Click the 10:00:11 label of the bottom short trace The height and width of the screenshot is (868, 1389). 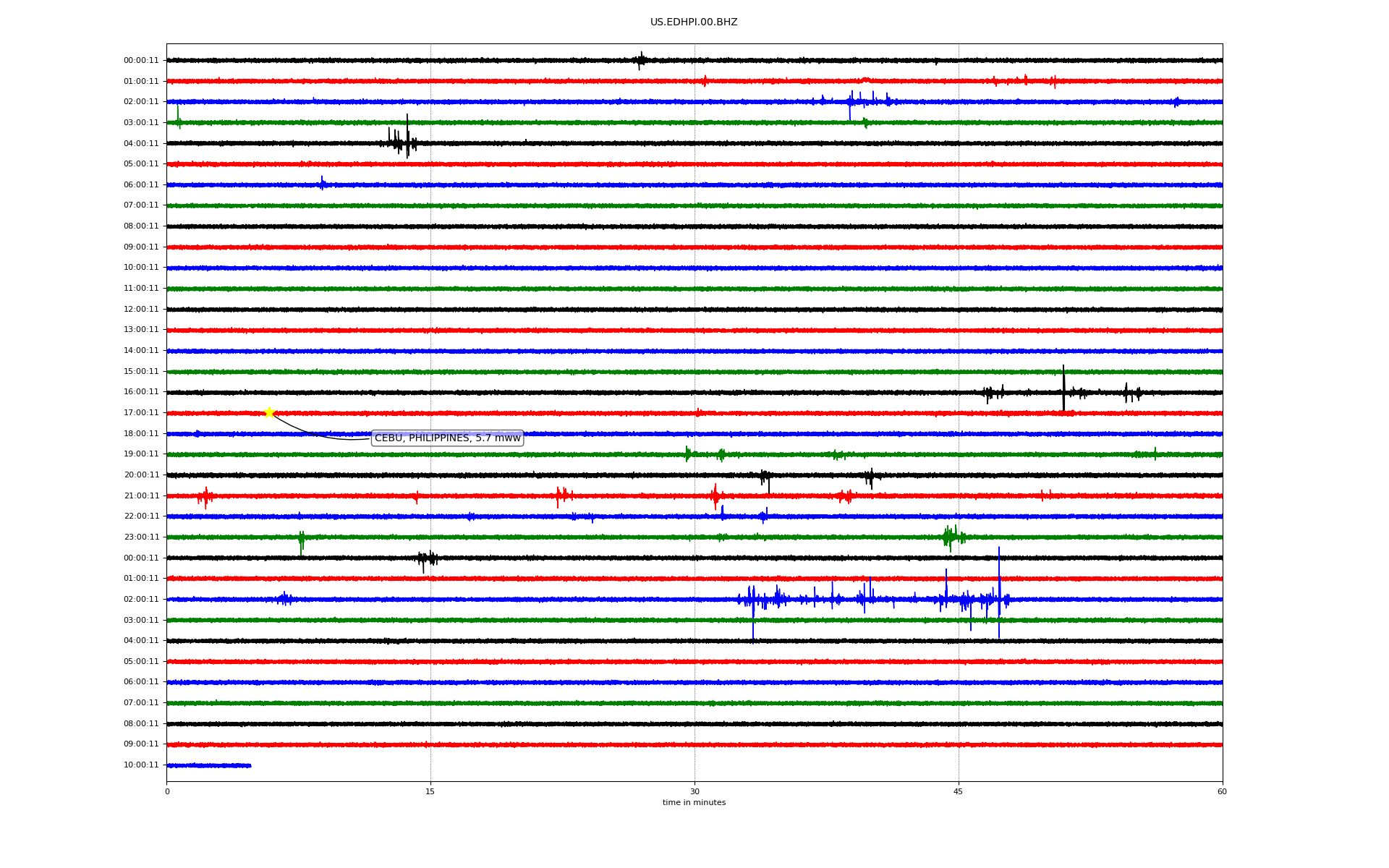(x=141, y=765)
